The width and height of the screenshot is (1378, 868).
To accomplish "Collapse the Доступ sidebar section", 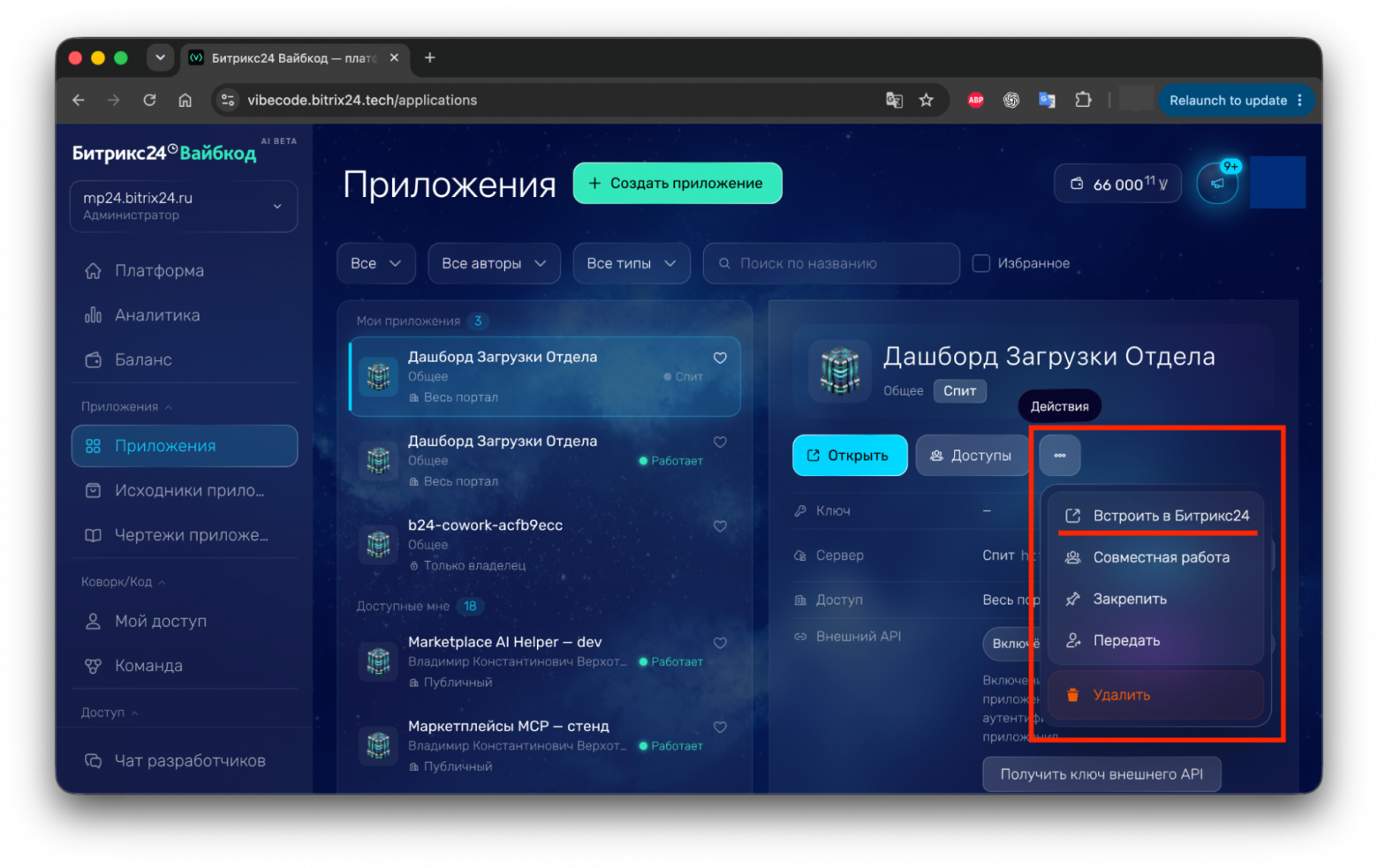I will 110,713.
